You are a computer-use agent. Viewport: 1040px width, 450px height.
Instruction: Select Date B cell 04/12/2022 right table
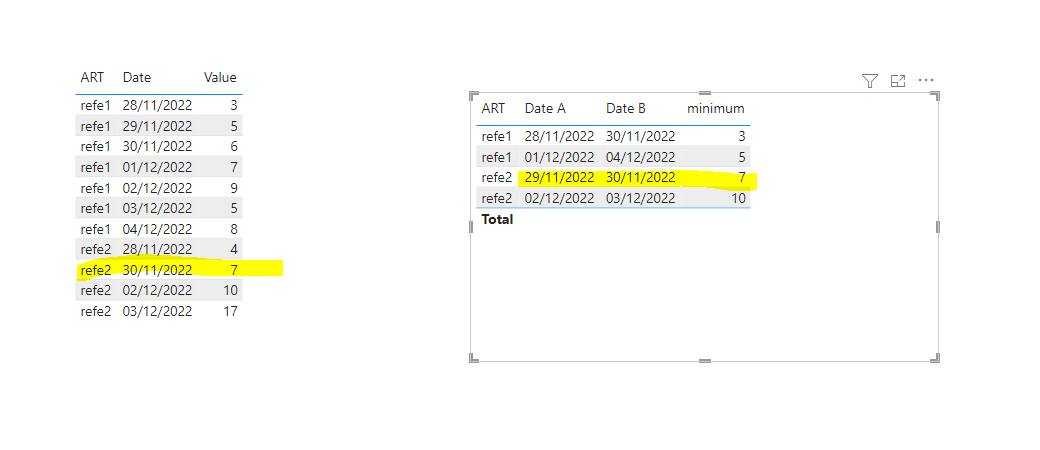tap(641, 157)
